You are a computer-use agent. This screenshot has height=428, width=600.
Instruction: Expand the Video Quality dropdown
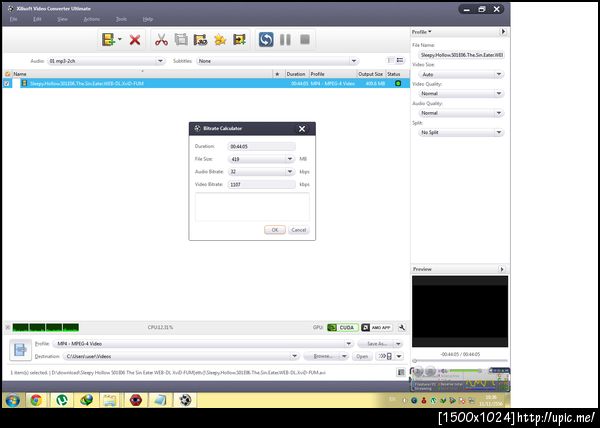click(x=499, y=93)
